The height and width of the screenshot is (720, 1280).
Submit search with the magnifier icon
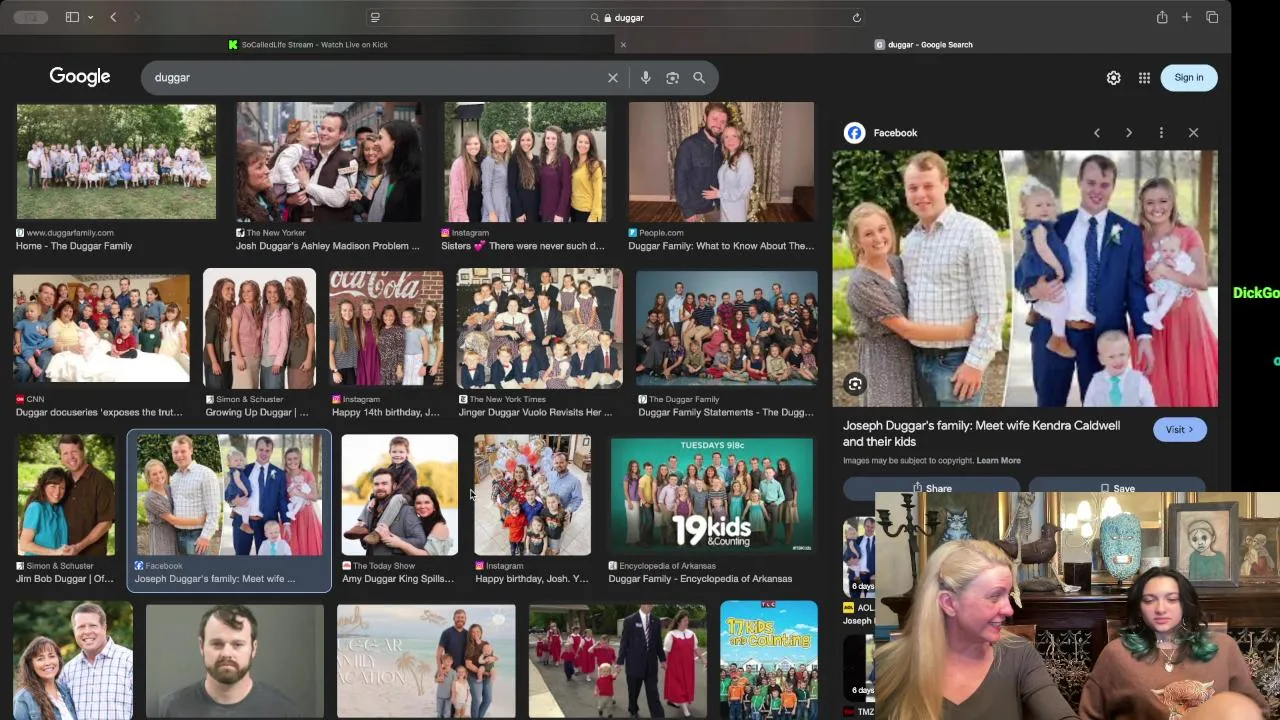coord(699,77)
